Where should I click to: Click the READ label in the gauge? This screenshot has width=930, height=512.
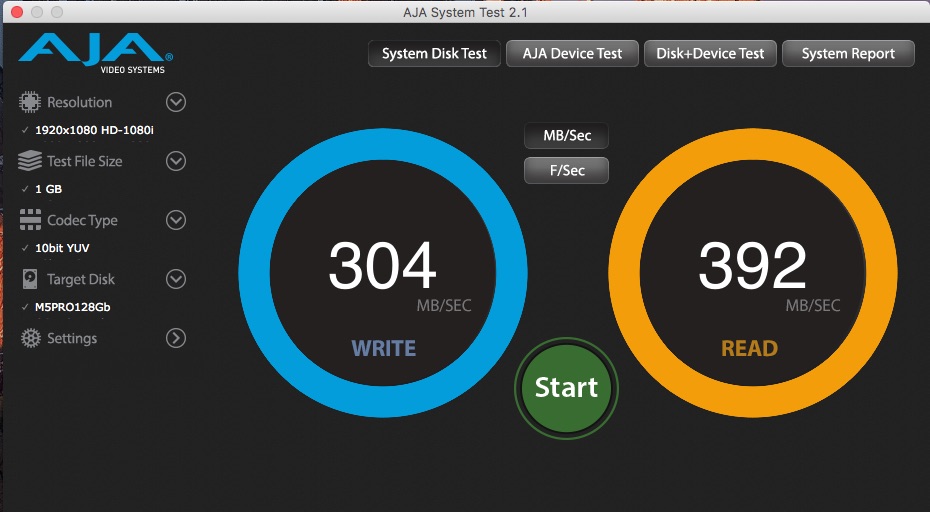[x=749, y=348]
